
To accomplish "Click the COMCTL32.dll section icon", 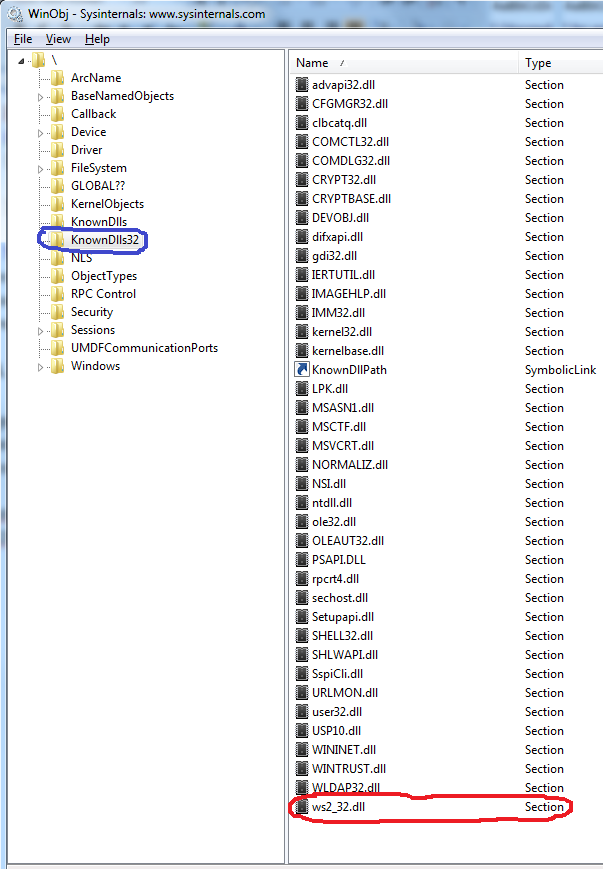I will (302, 141).
